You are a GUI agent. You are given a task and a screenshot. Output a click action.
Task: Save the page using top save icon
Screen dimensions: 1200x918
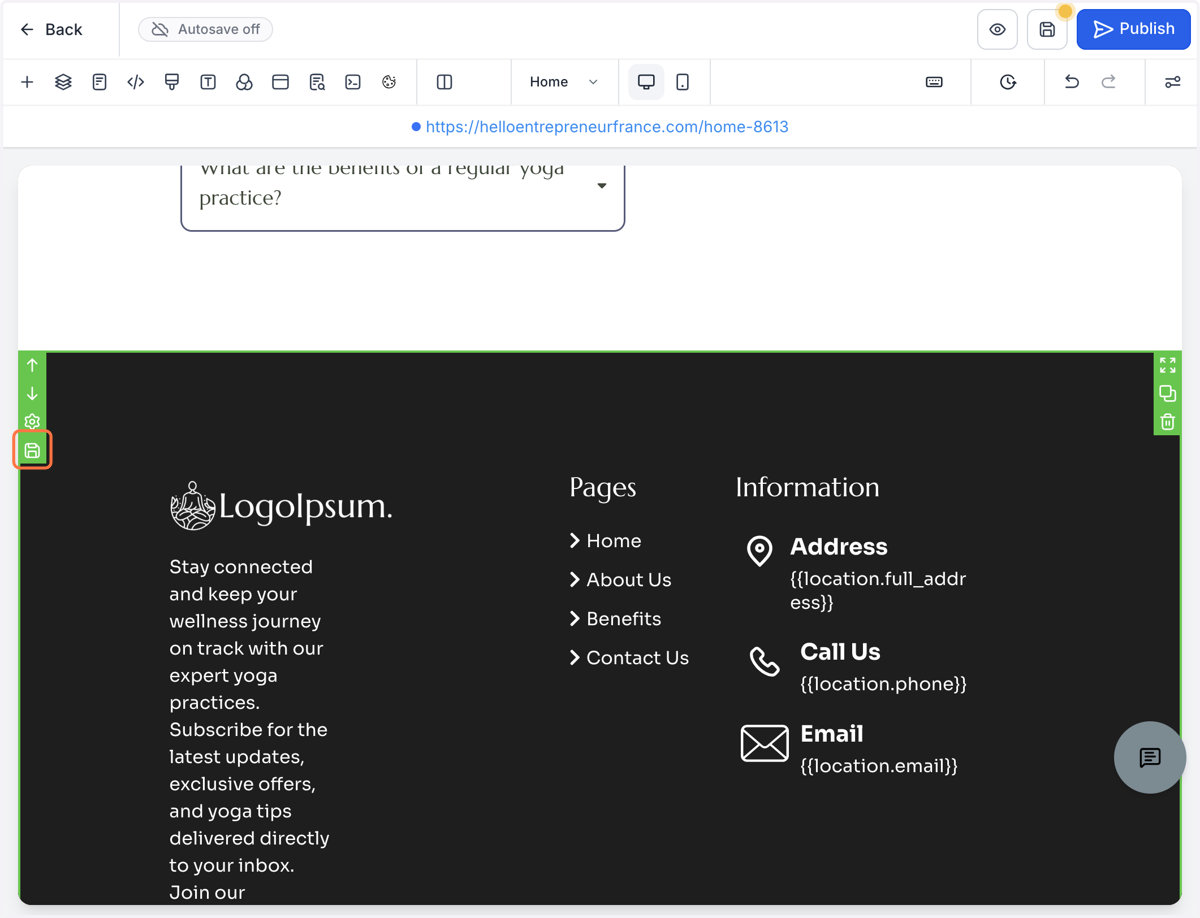pyautogui.click(x=1047, y=29)
